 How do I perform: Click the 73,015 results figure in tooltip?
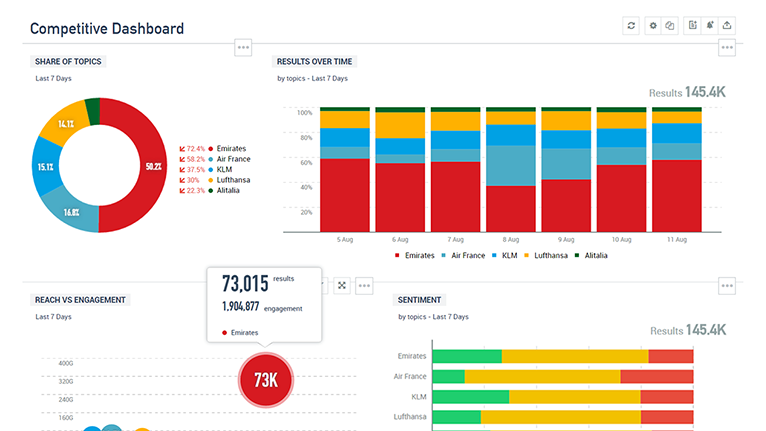tap(245, 283)
